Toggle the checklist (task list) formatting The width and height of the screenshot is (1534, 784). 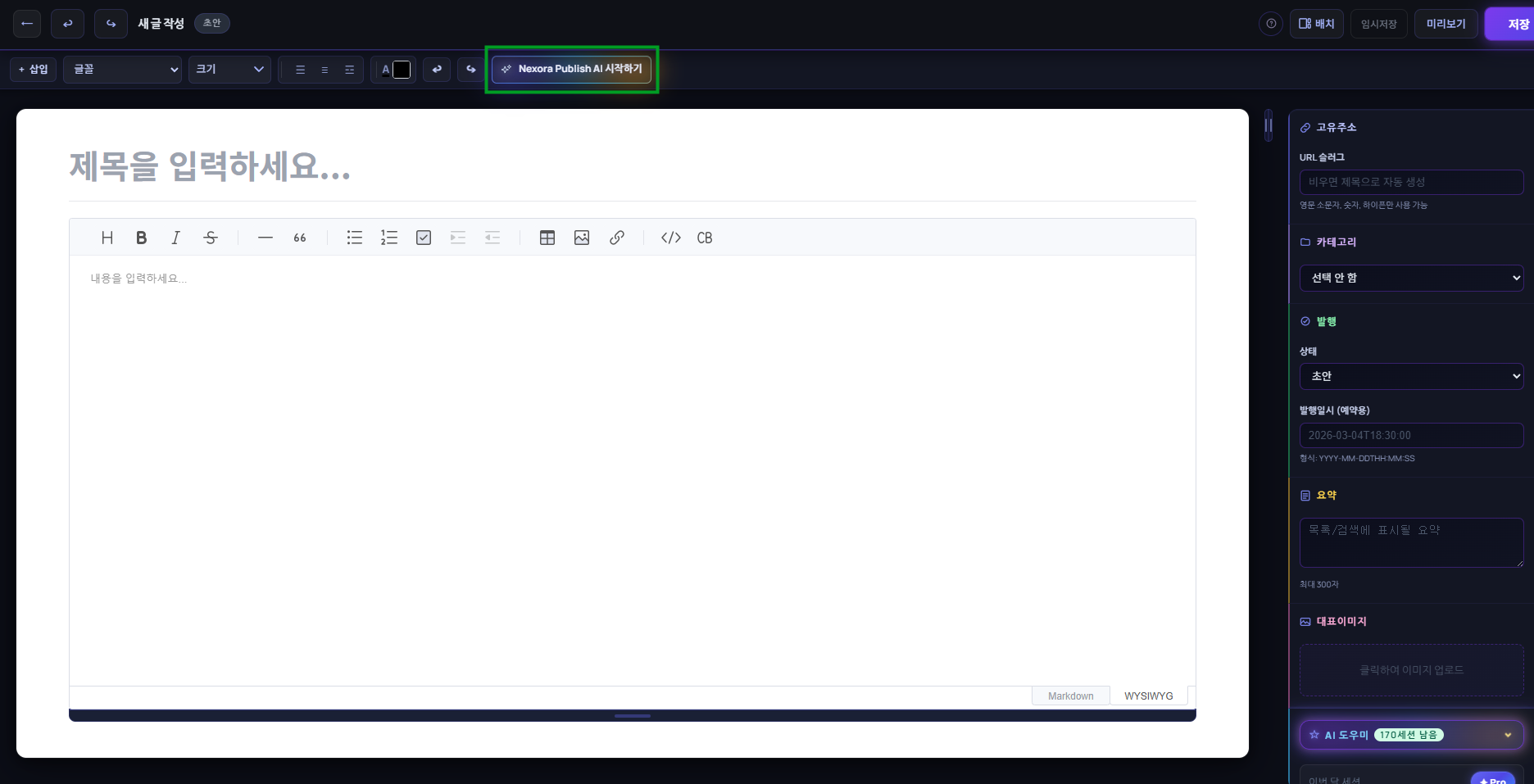424,238
